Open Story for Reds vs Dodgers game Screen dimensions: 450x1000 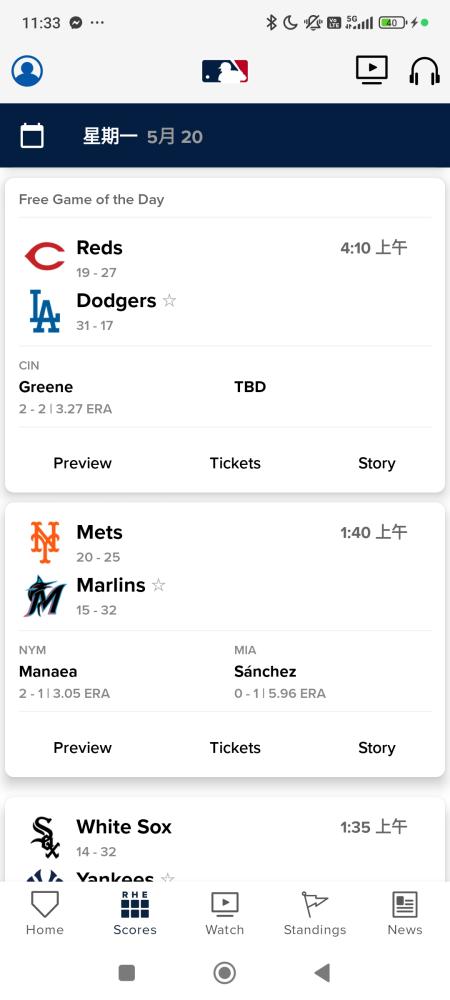click(377, 463)
